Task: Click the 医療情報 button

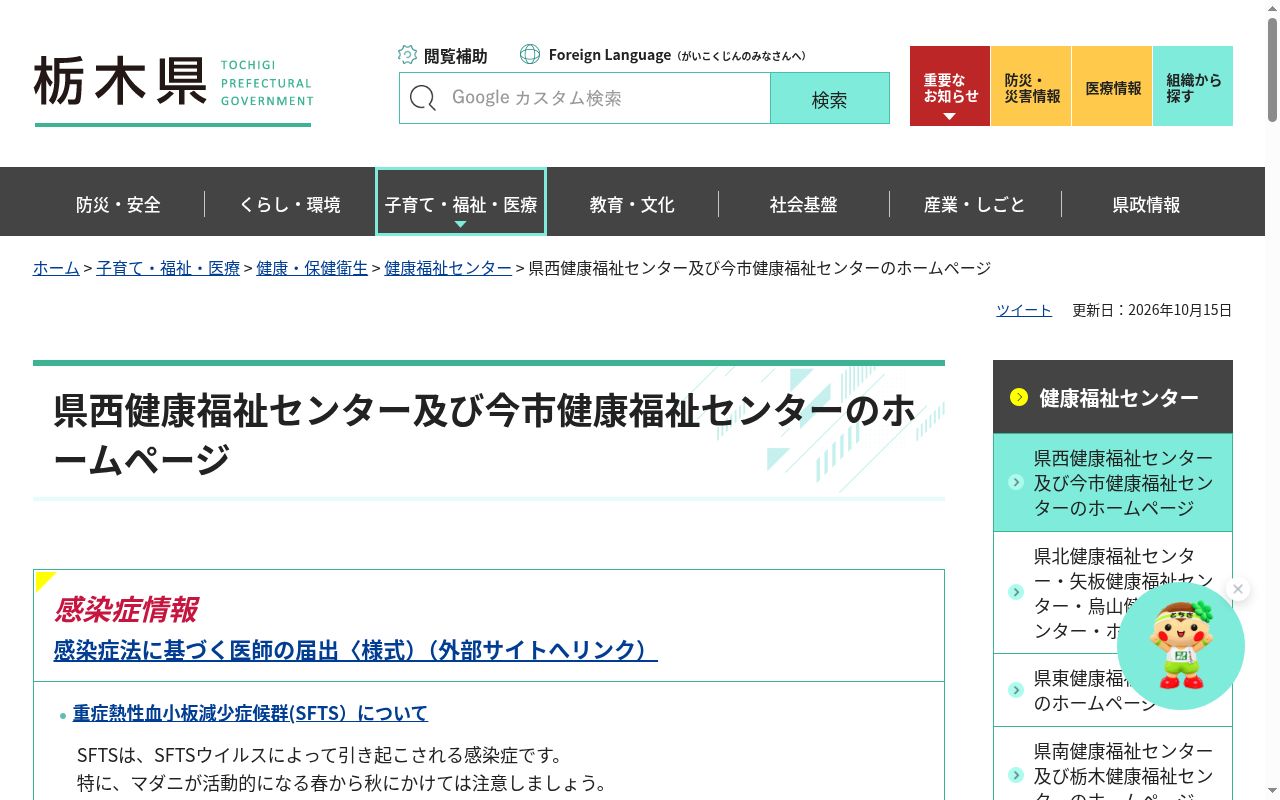Action: point(1112,86)
